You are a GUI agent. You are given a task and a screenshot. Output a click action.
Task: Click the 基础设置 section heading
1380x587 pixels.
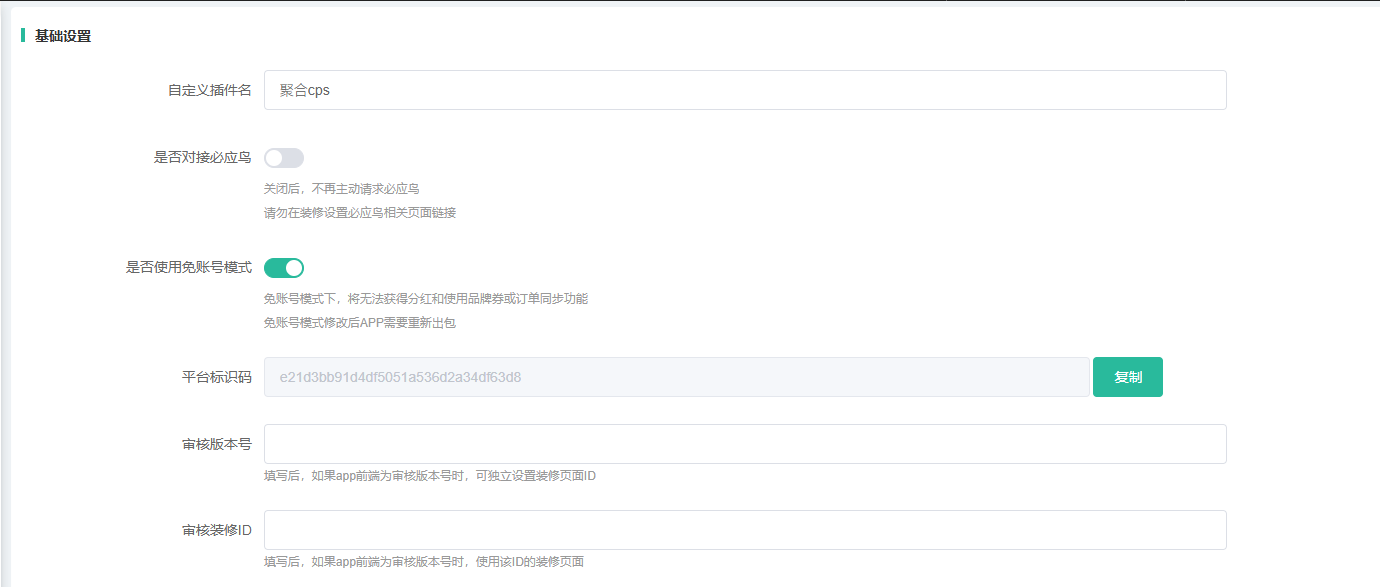(63, 36)
